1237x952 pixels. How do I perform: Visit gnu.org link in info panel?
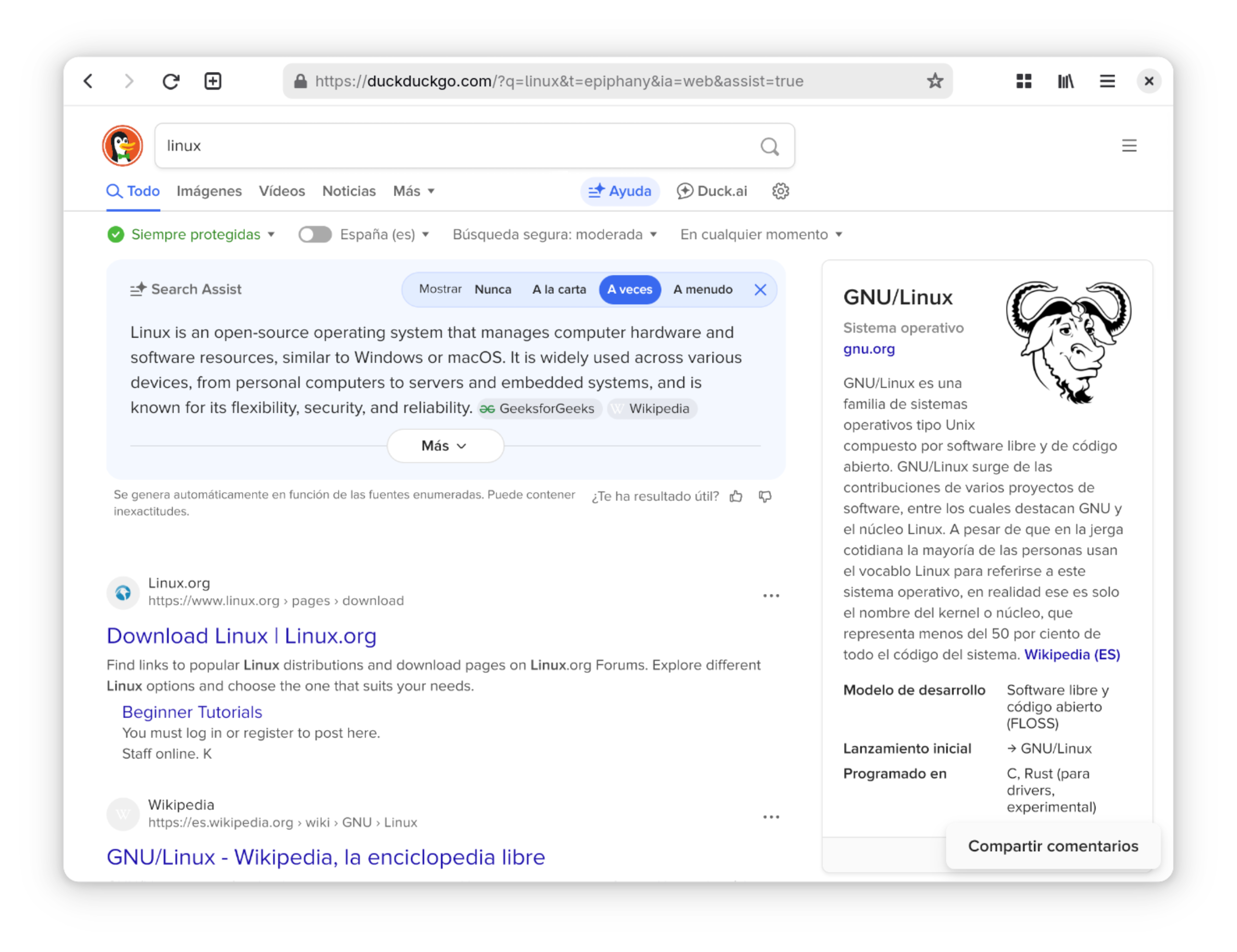coord(869,349)
